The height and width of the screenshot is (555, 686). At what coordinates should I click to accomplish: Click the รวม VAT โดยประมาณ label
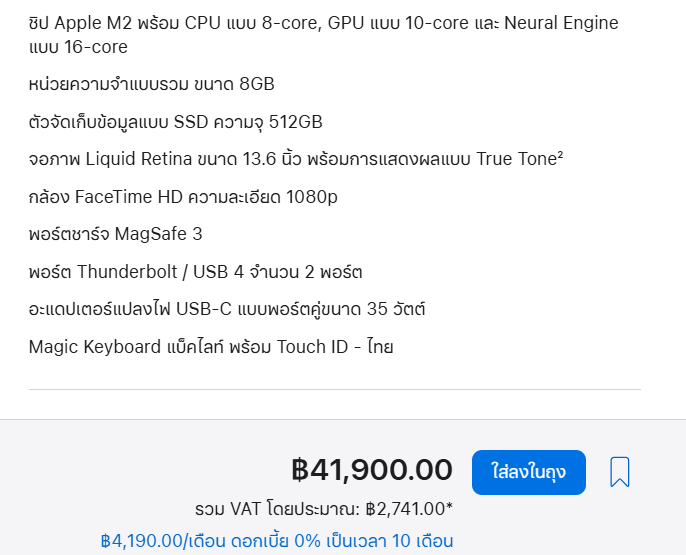coord(277,509)
